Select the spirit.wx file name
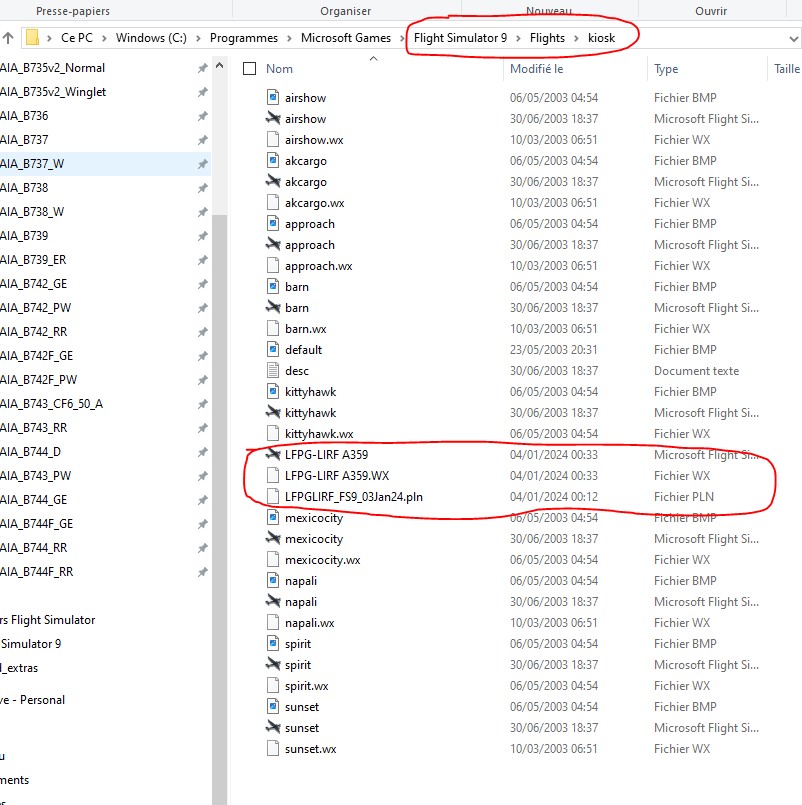Screen dimensions: 802x805 coord(307,686)
